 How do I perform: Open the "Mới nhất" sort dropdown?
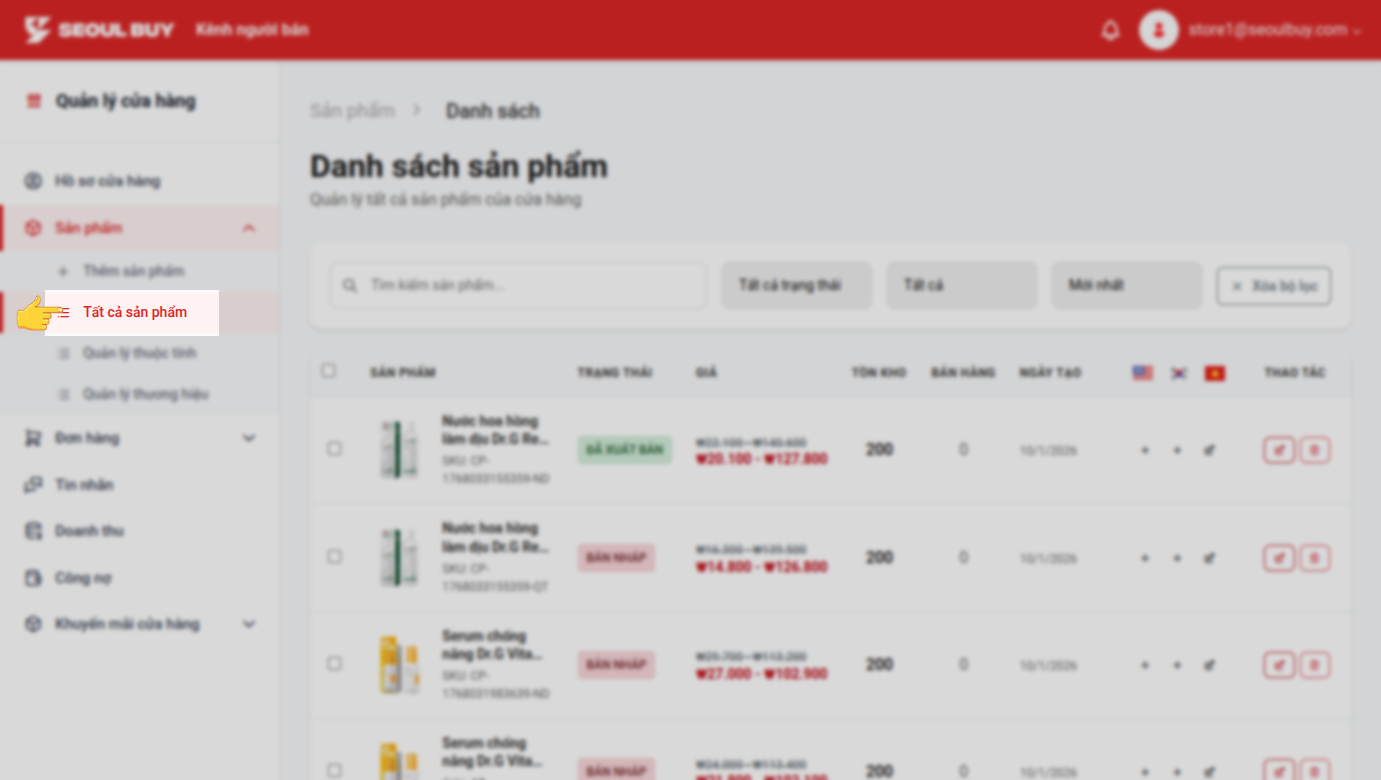[x=1125, y=285]
